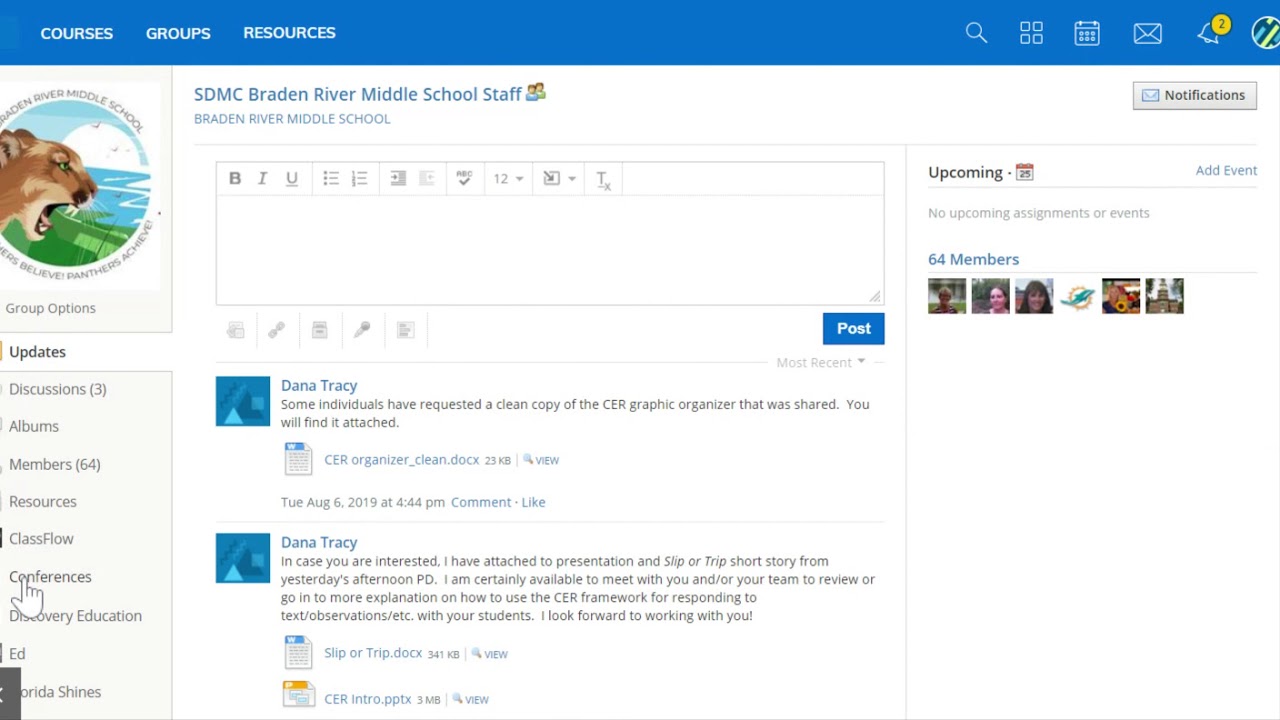Image resolution: width=1280 pixels, height=720 pixels.
Task: Open the COURSES menu
Action: pyautogui.click(x=76, y=33)
